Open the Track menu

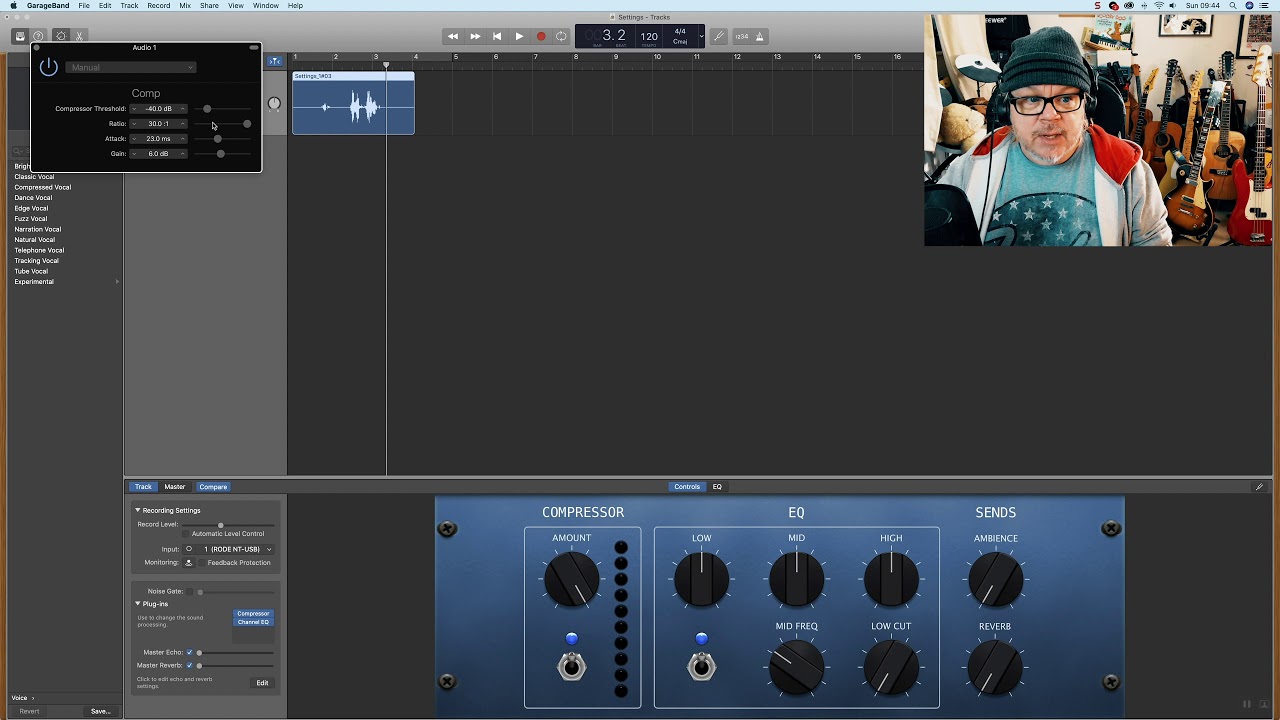click(x=129, y=6)
